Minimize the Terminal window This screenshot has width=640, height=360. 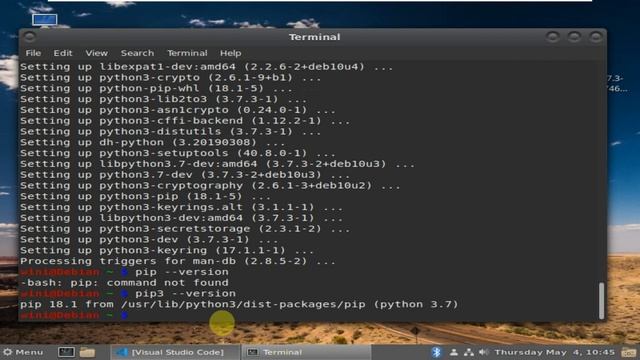click(553, 37)
